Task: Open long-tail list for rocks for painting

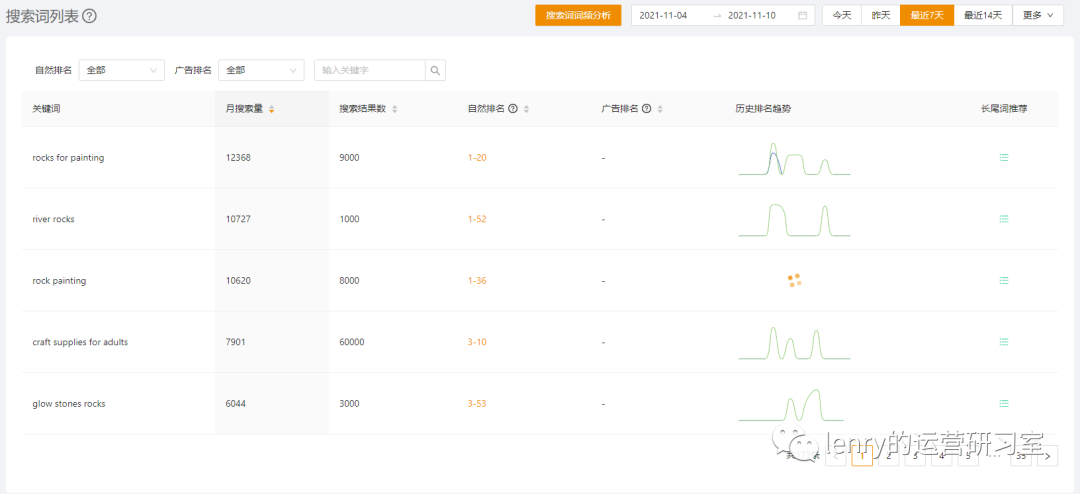Action: 1004,158
